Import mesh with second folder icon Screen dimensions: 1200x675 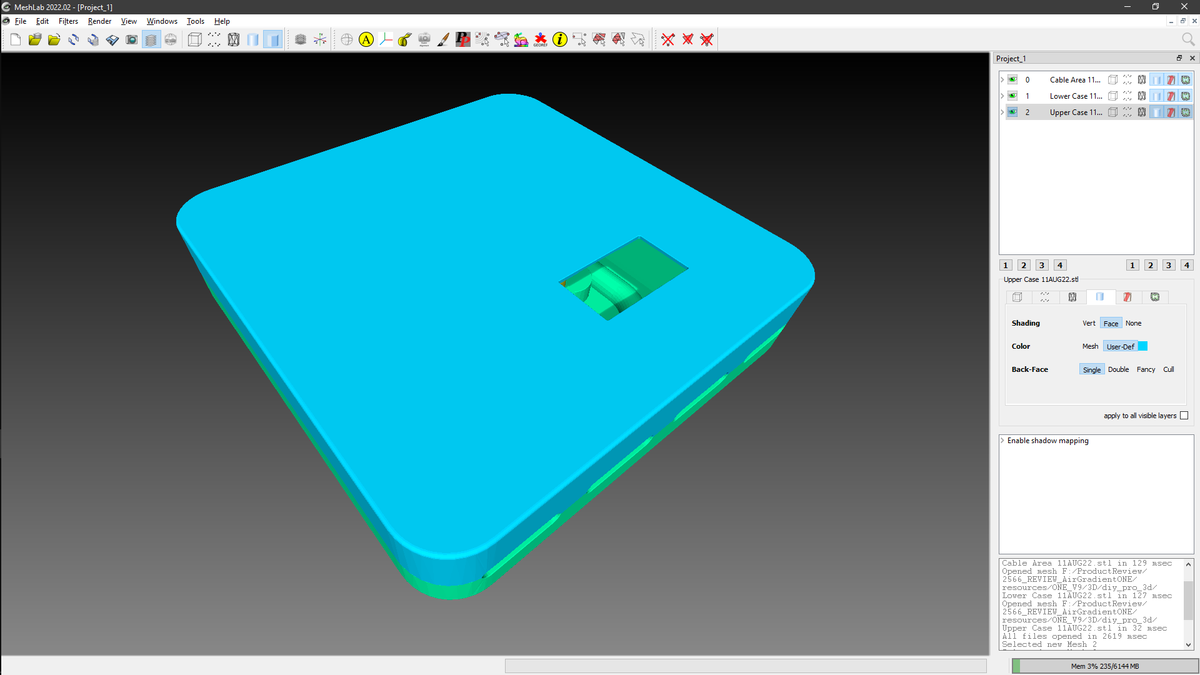54,40
